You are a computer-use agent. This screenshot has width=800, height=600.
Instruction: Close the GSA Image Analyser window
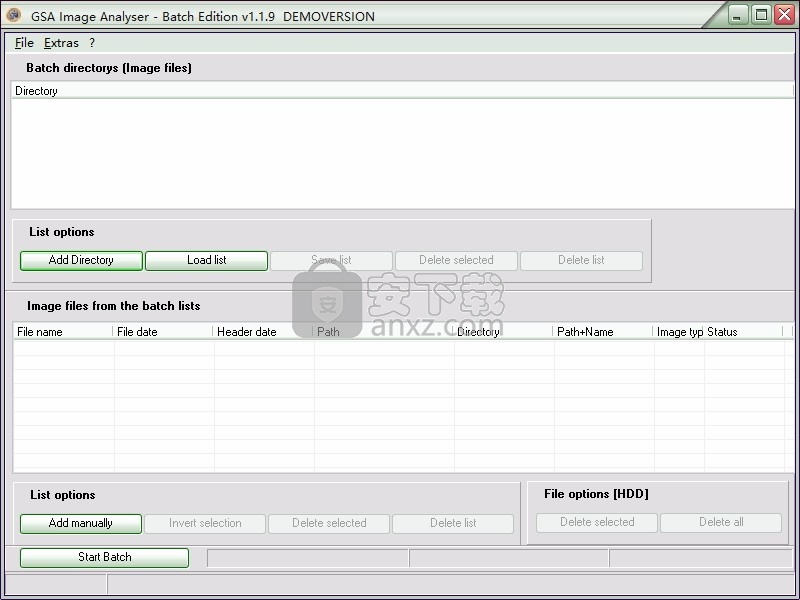(x=785, y=15)
